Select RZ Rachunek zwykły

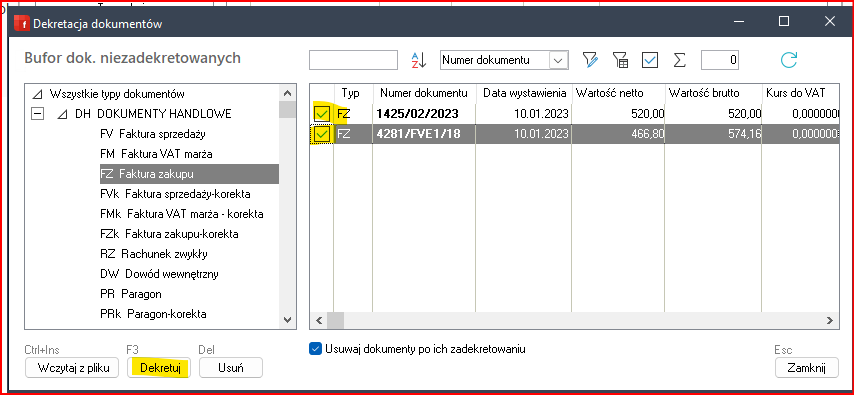point(154,254)
